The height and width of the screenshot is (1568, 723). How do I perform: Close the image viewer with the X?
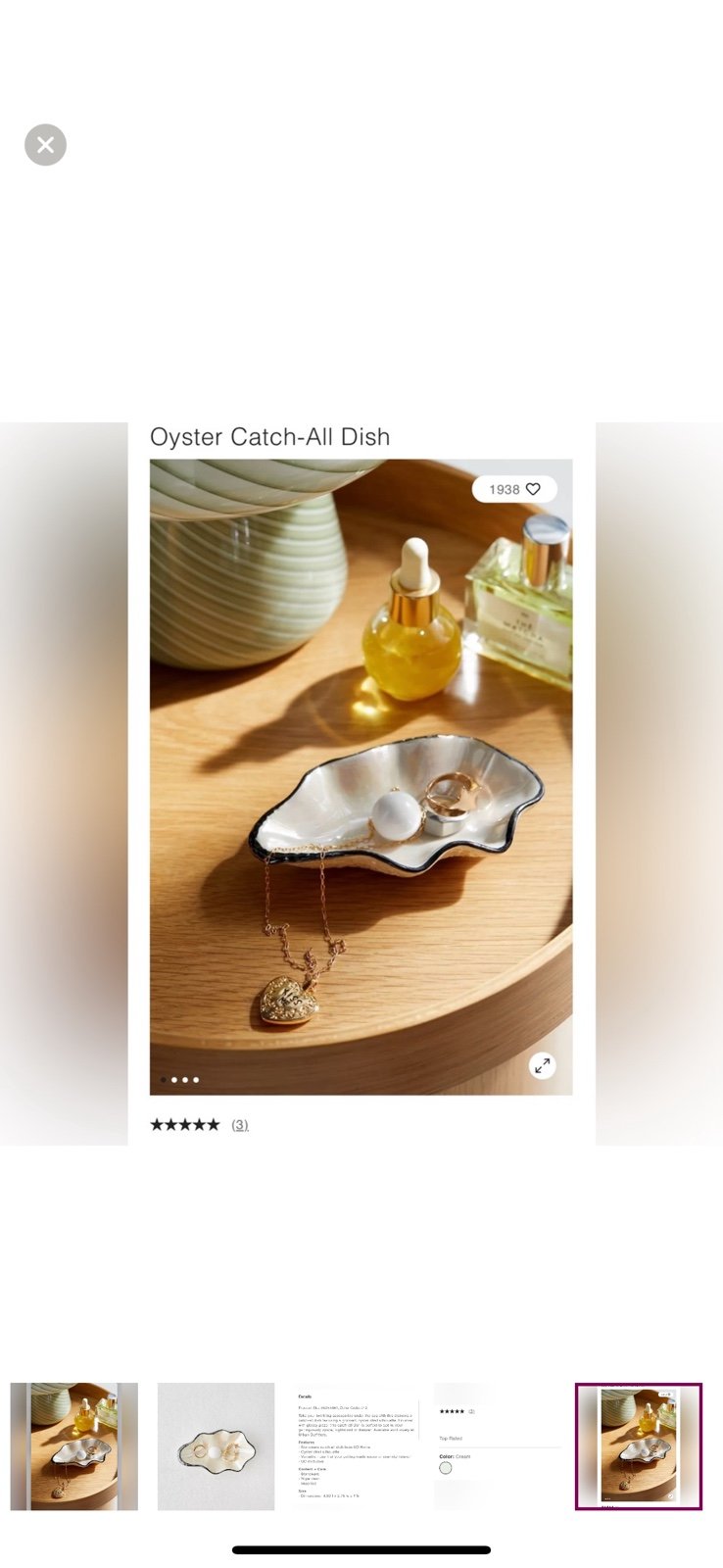click(x=45, y=145)
